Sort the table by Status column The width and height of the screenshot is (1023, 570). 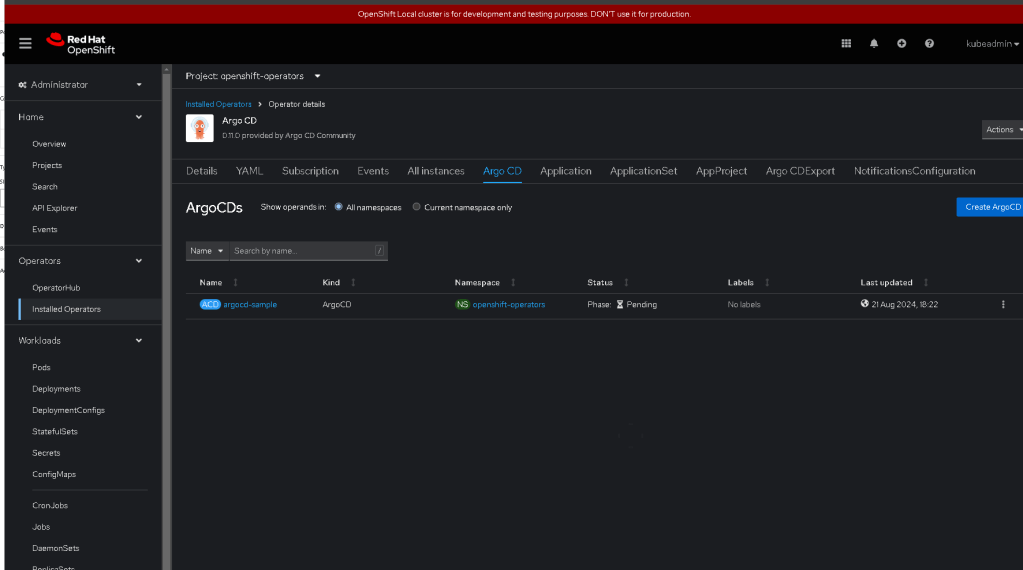click(626, 282)
